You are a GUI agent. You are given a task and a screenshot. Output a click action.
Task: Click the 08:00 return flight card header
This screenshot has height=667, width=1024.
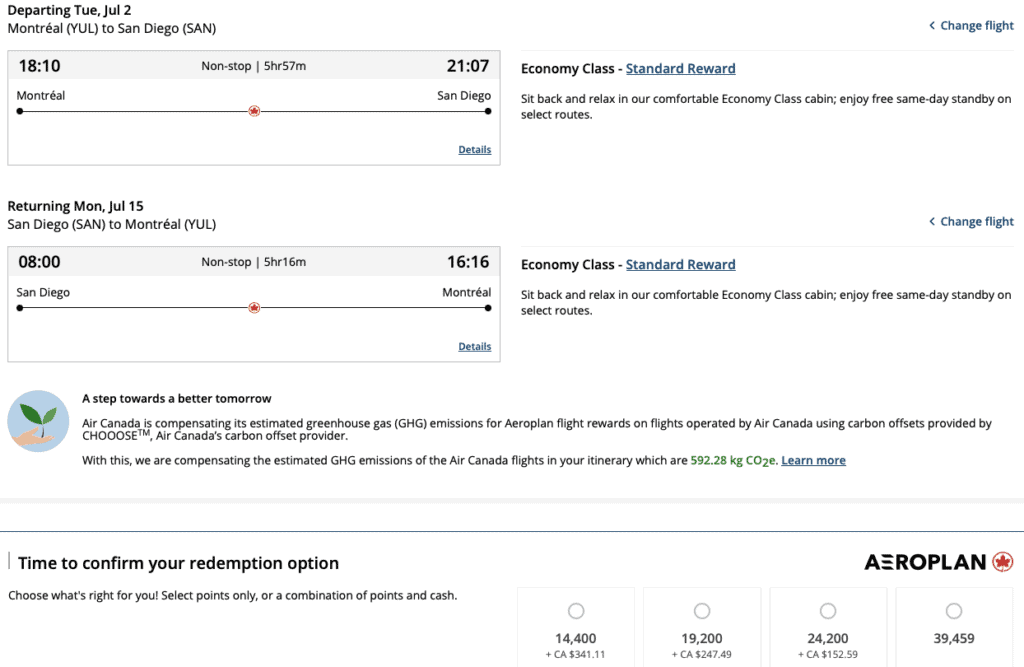coord(253,262)
